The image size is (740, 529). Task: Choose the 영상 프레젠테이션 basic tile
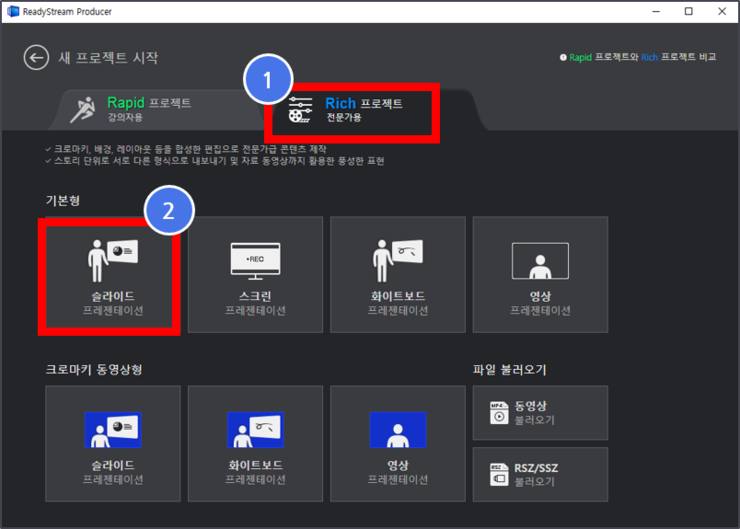coord(540,275)
